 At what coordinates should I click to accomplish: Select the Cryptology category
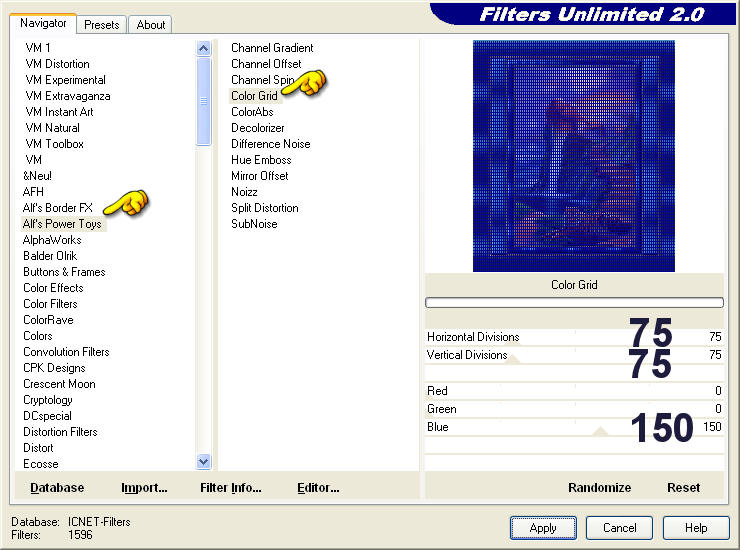(48, 400)
